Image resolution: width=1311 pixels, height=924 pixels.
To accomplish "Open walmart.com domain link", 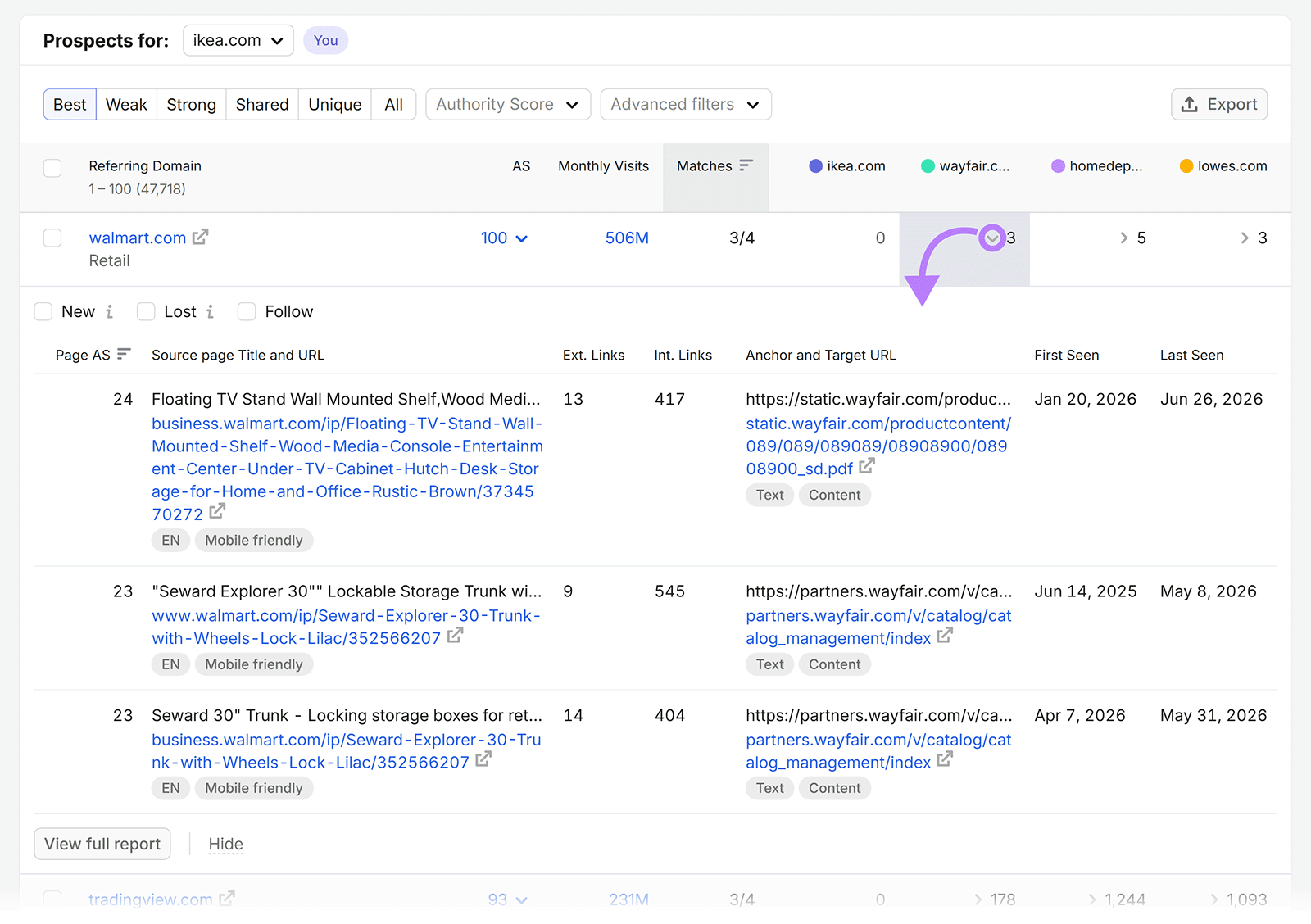I will pyautogui.click(x=138, y=238).
